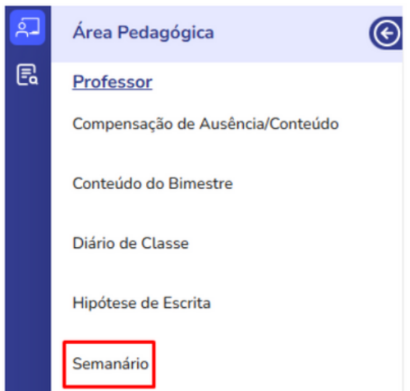Image resolution: width=410 pixels, height=391 pixels.
Task: Click the Área Pedagógica panel title
Action: click(143, 33)
